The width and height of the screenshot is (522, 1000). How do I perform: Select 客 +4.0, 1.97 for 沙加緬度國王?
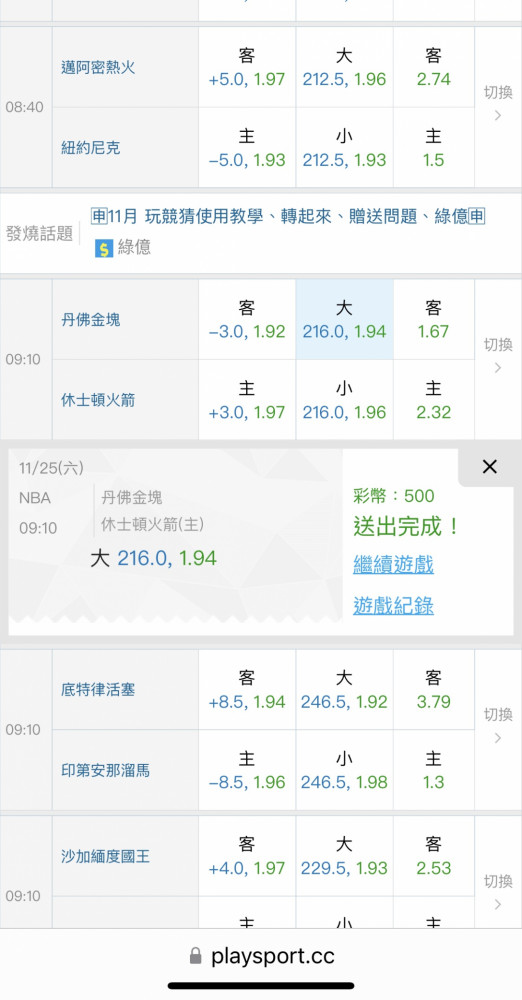click(x=247, y=856)
